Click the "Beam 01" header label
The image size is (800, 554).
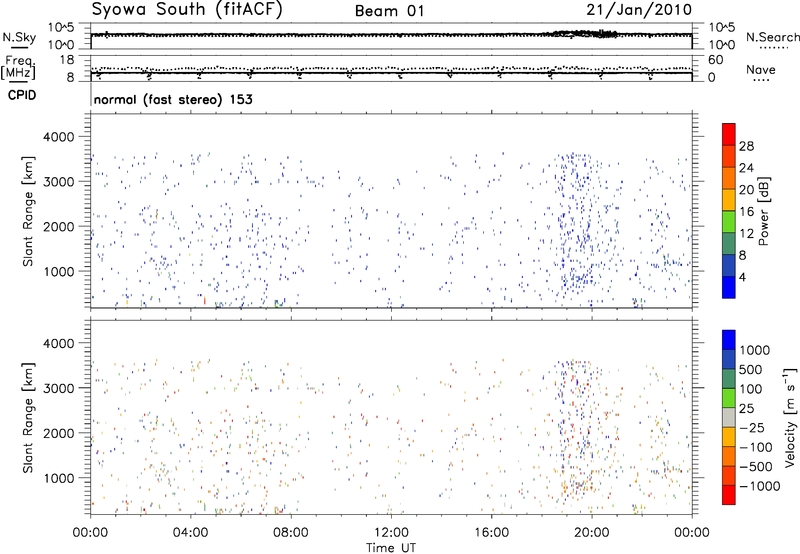pos(389,11)
